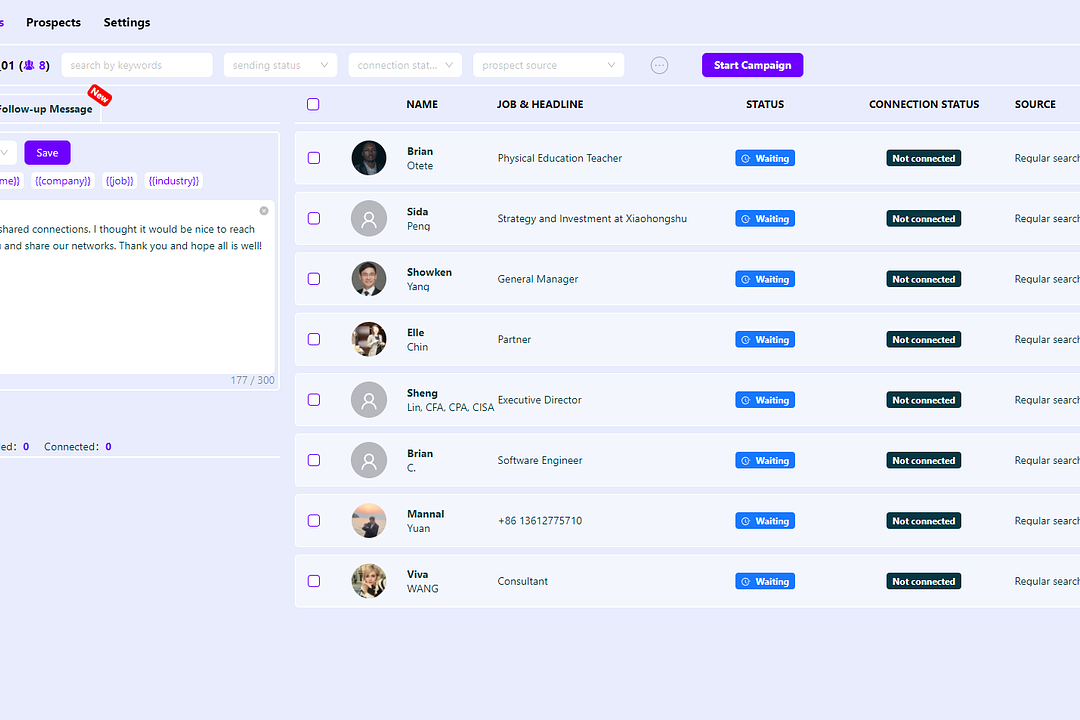The image size is (1080, 720).
Task: Switch to the Settings tab
Action: coord(126,22)
